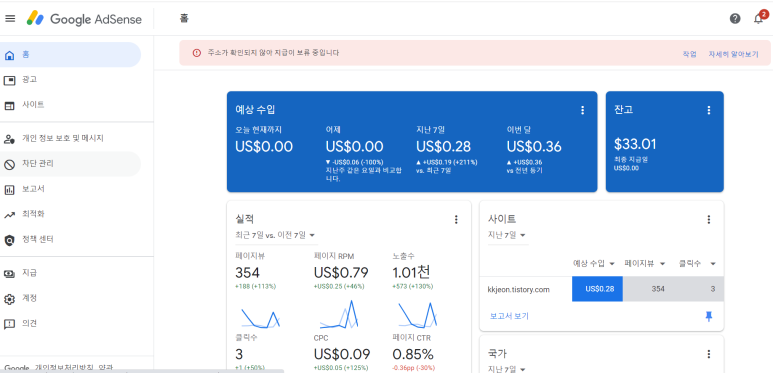The height and width of the screenshot is (373, 773).
Task: Click the 페이지 RPM sparkline chart
Action: (339, 314)
